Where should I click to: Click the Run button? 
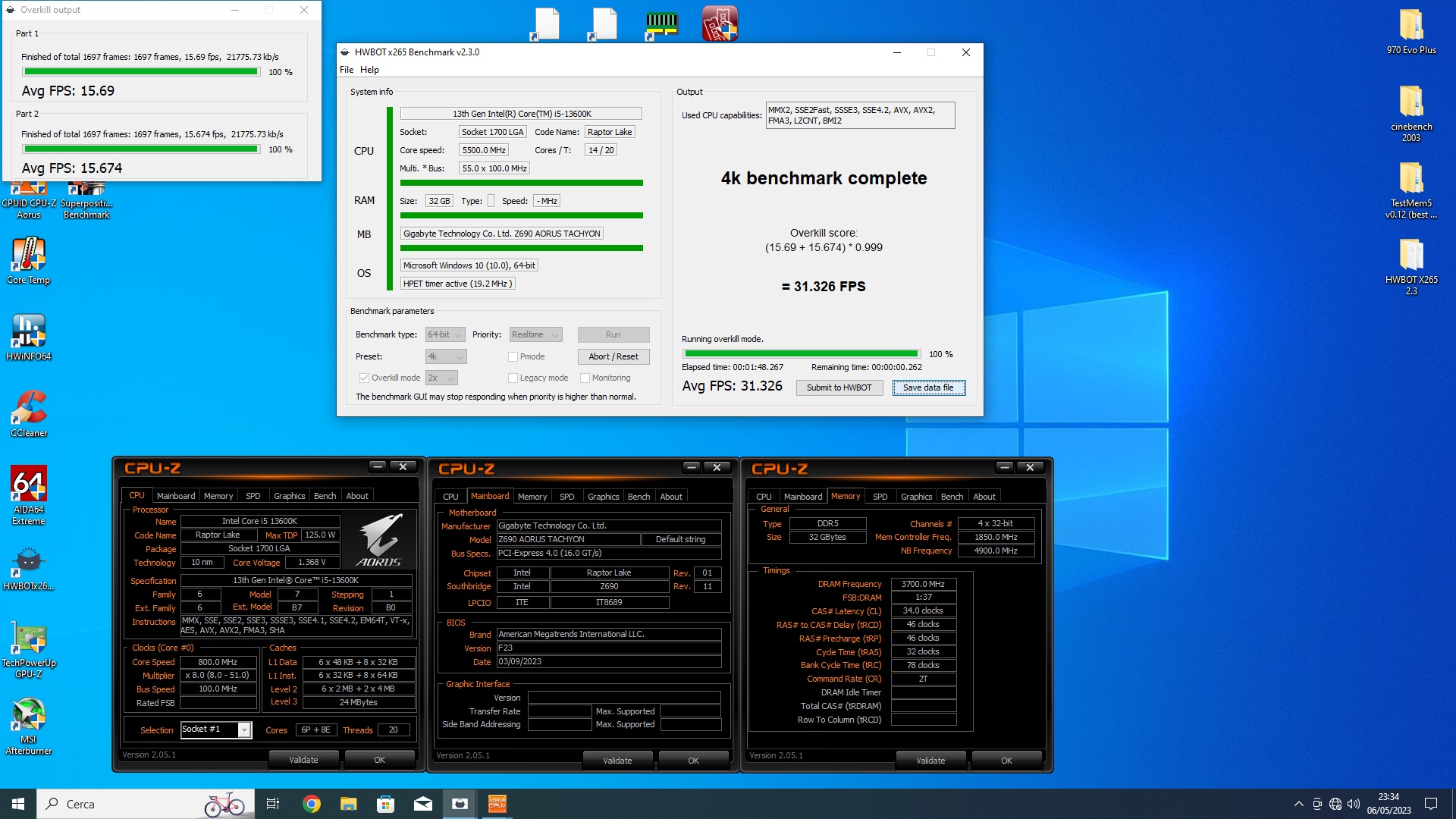click(x=613, y=334)
